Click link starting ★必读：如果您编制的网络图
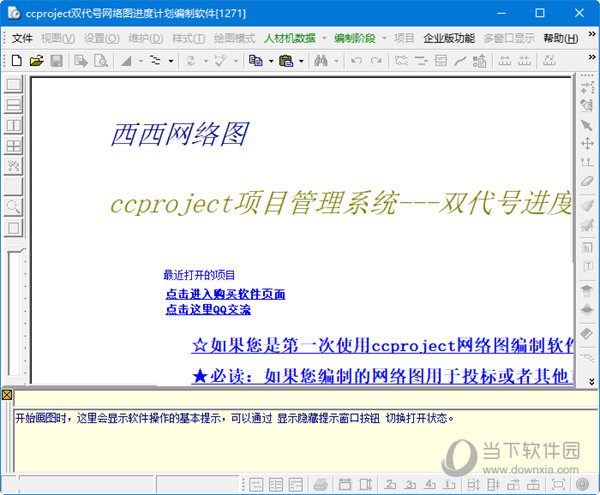The height and width of the screenshot is (495, 600). pyautogui.click(x=382, y=376)
